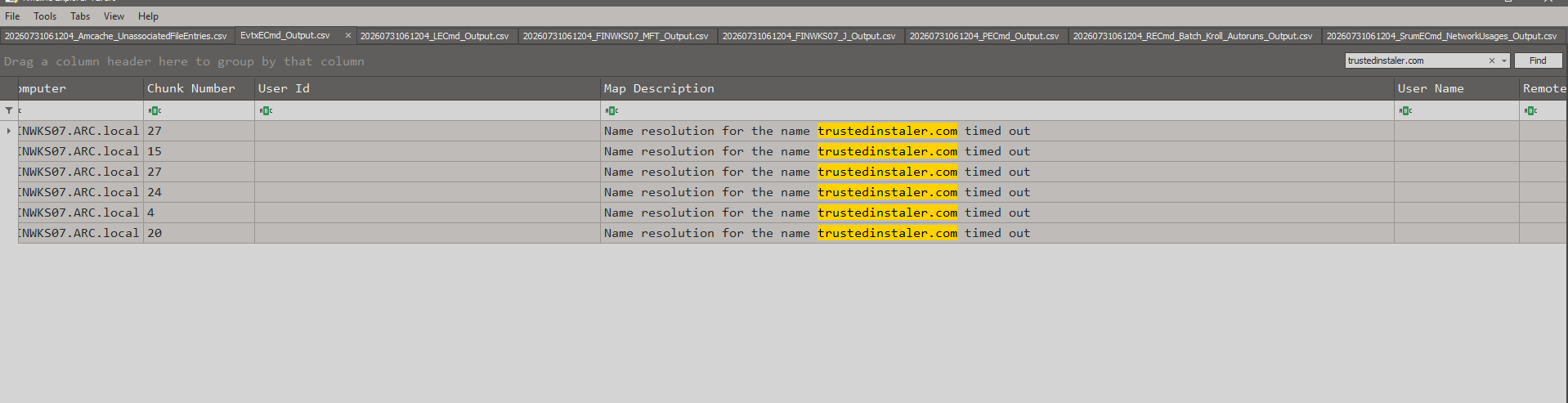Open the Remote column filter condition icon
Image resolution: width=1568 pixels, height=403 pixels.
[x=1530, y=110]
